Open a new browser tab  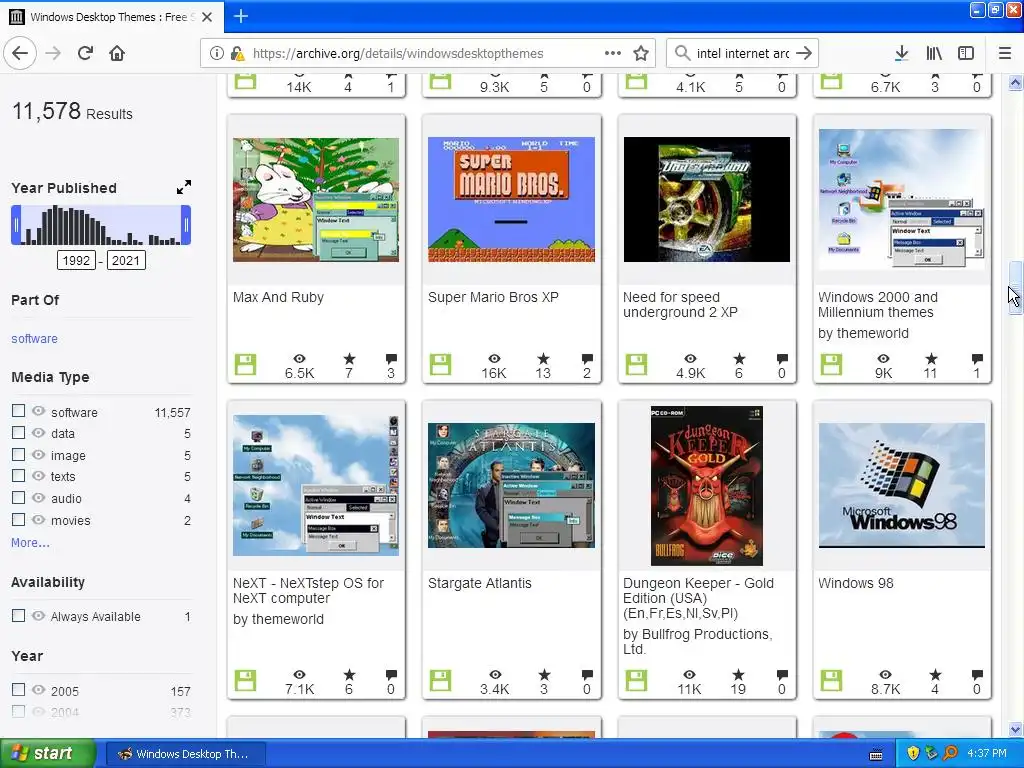pyautogui.click(x=241, y=16)
